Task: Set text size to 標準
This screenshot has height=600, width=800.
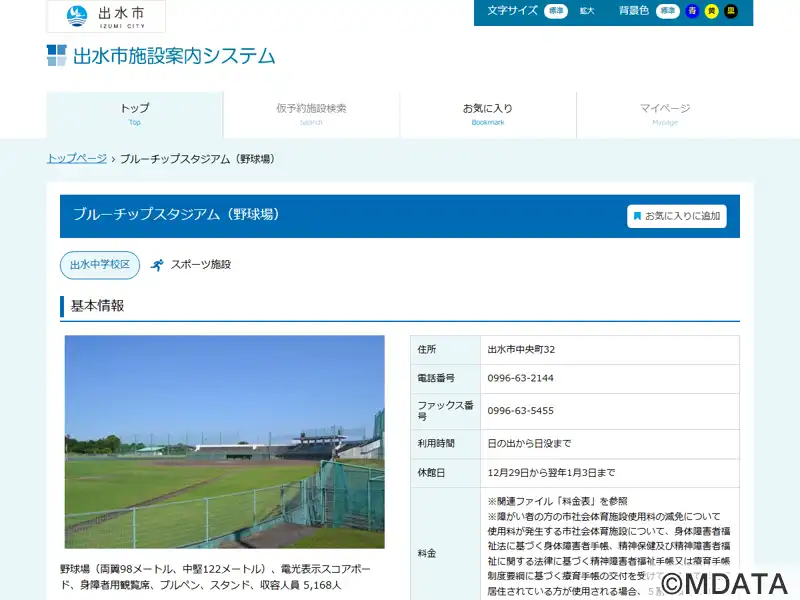Action: [556, 11]
